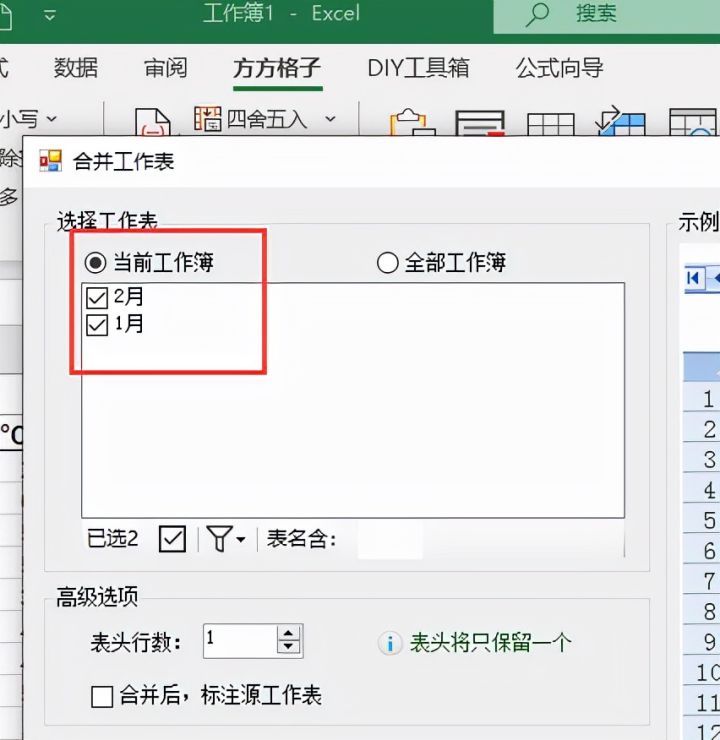The width and height of the screenshot is (720, 740).
Task: Switch to the 方方格子 ribbon tab
Action: [277, 68]
